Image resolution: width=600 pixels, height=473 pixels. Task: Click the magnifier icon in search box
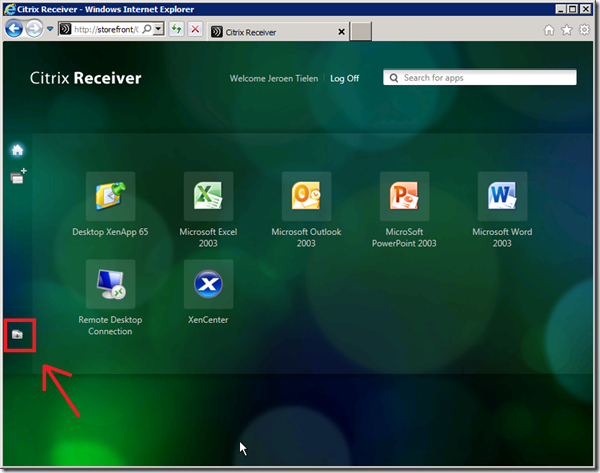[x=394, y=78]
